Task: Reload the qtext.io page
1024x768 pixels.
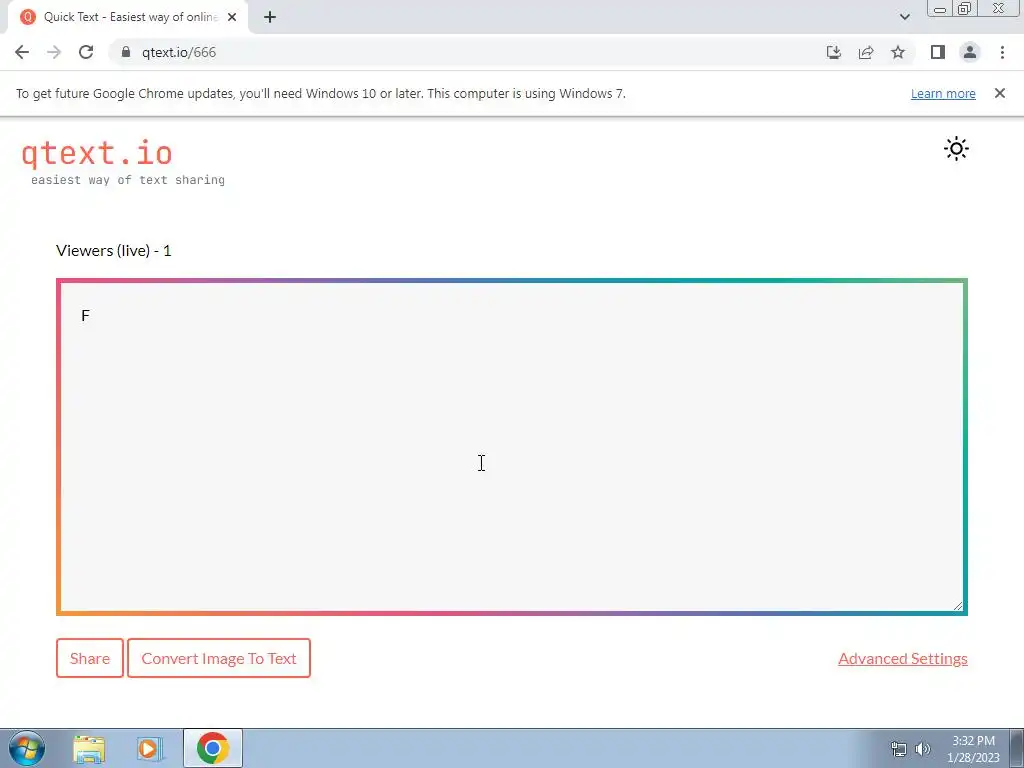Action: point(86,52)
